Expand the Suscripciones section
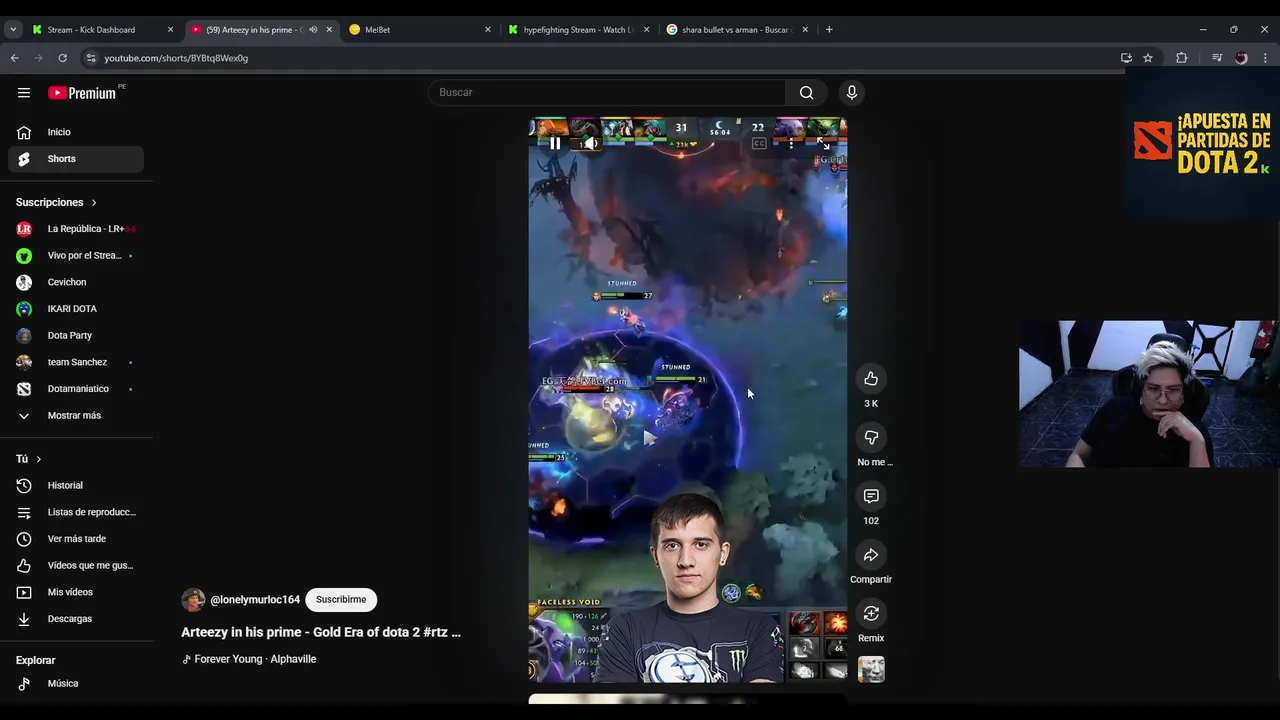The height and width of the screenshot is (720, 1280). point(57,202)
